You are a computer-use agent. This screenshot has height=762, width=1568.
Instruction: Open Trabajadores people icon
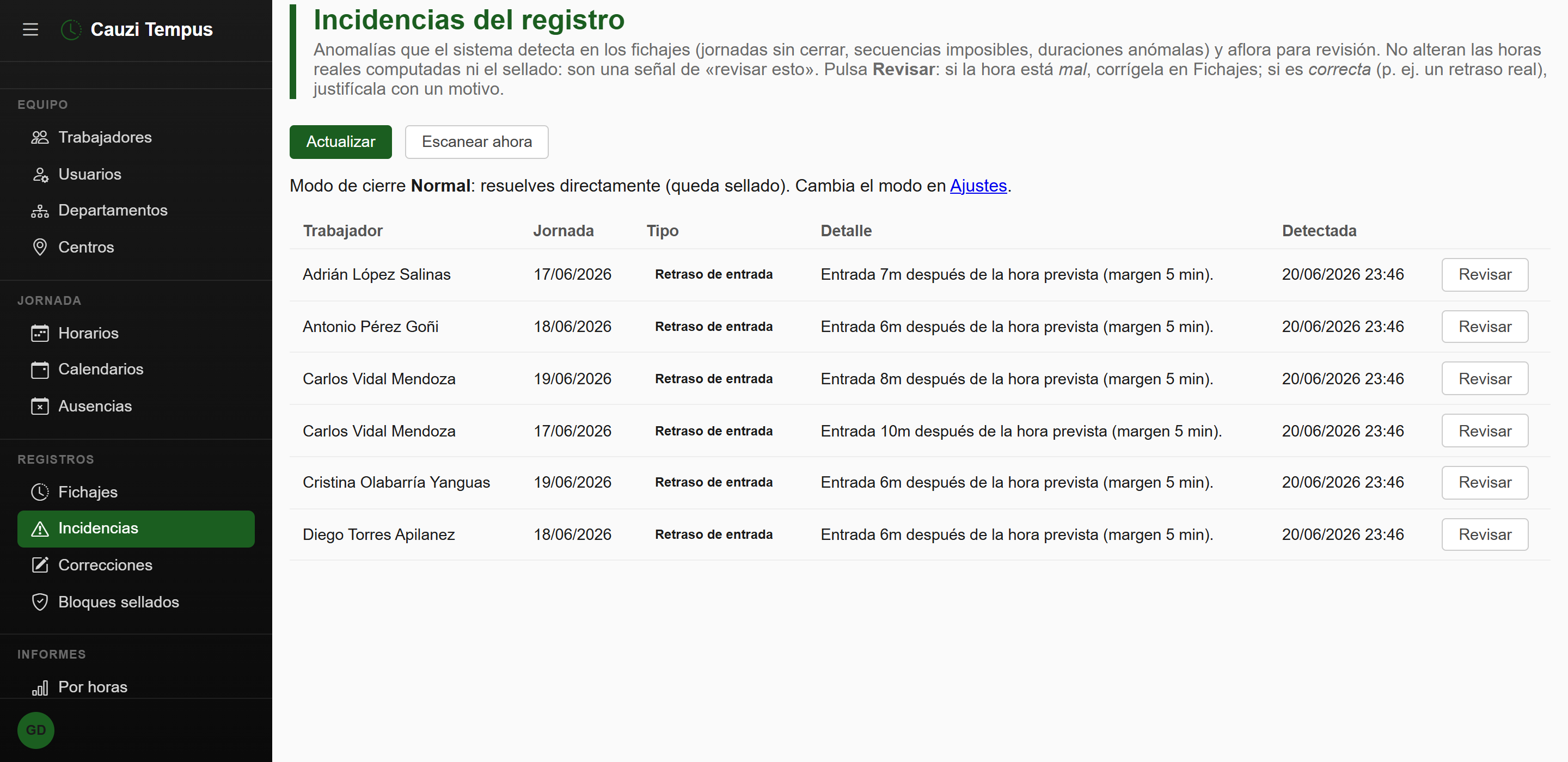pyautogui.click(x=40, y=138)
